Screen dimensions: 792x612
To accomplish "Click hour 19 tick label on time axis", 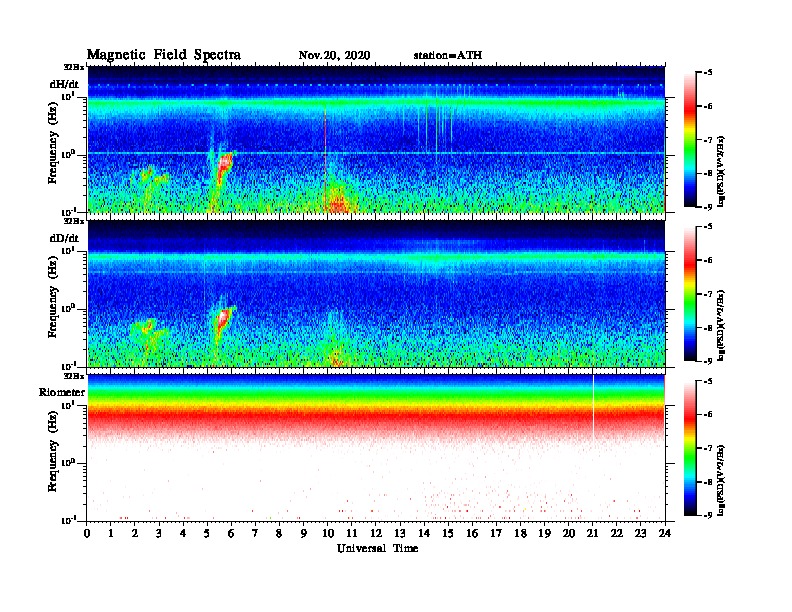I will [x=544, y=533].
